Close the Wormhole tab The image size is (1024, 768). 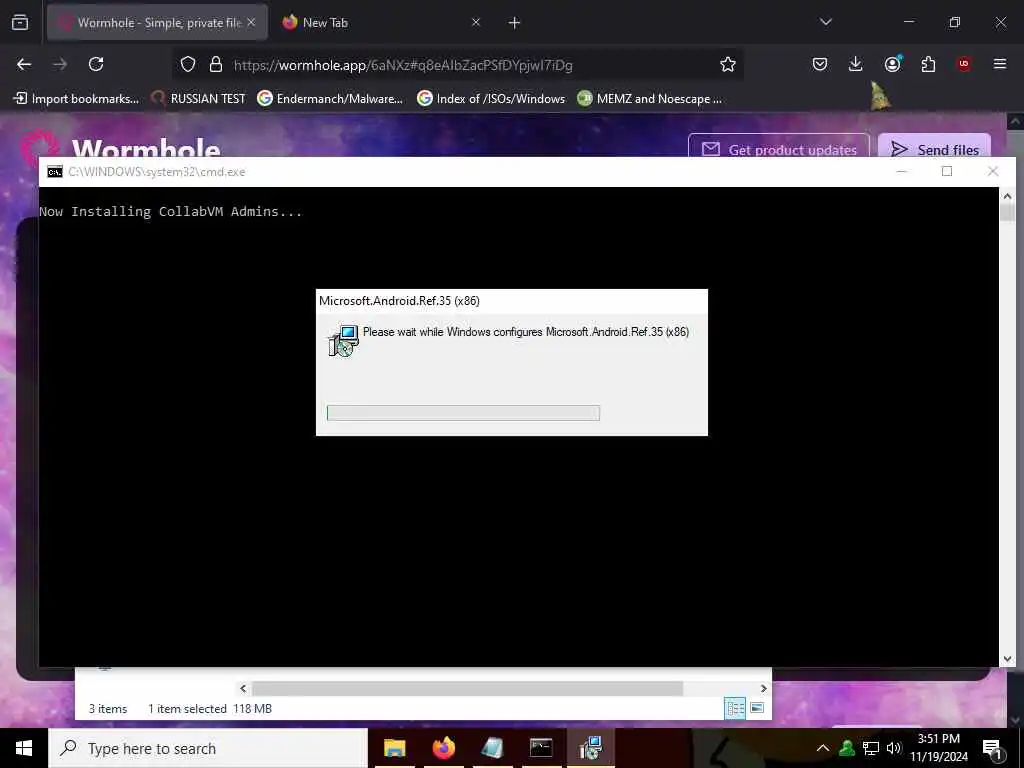(251, 22)
